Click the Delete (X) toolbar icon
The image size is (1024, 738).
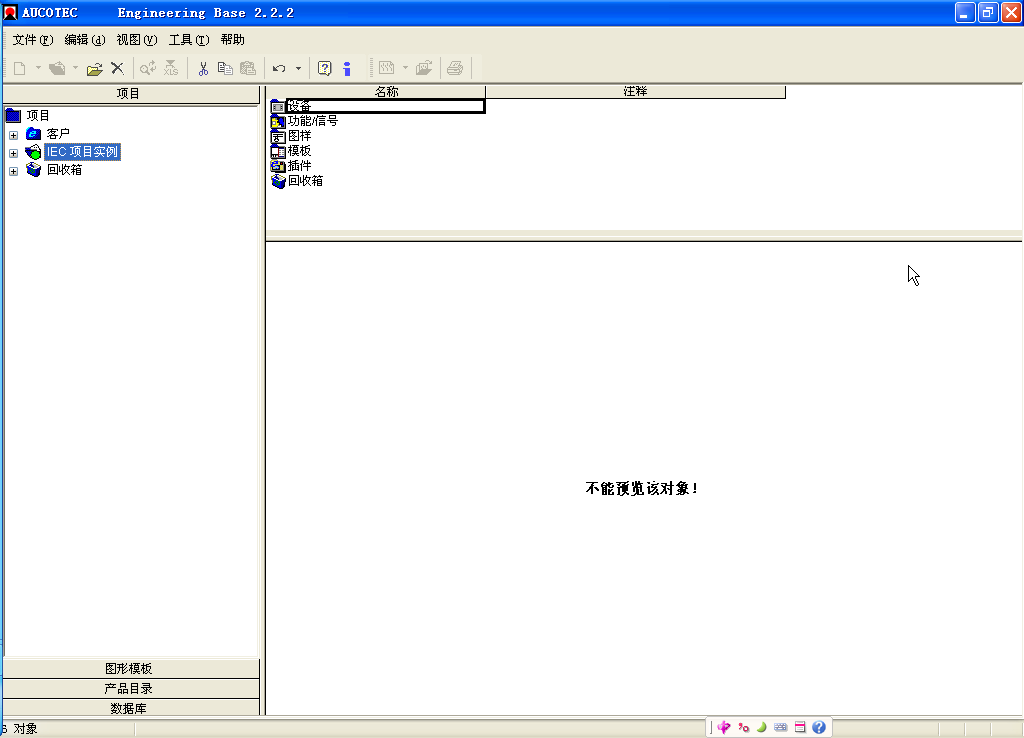(118, 68)
